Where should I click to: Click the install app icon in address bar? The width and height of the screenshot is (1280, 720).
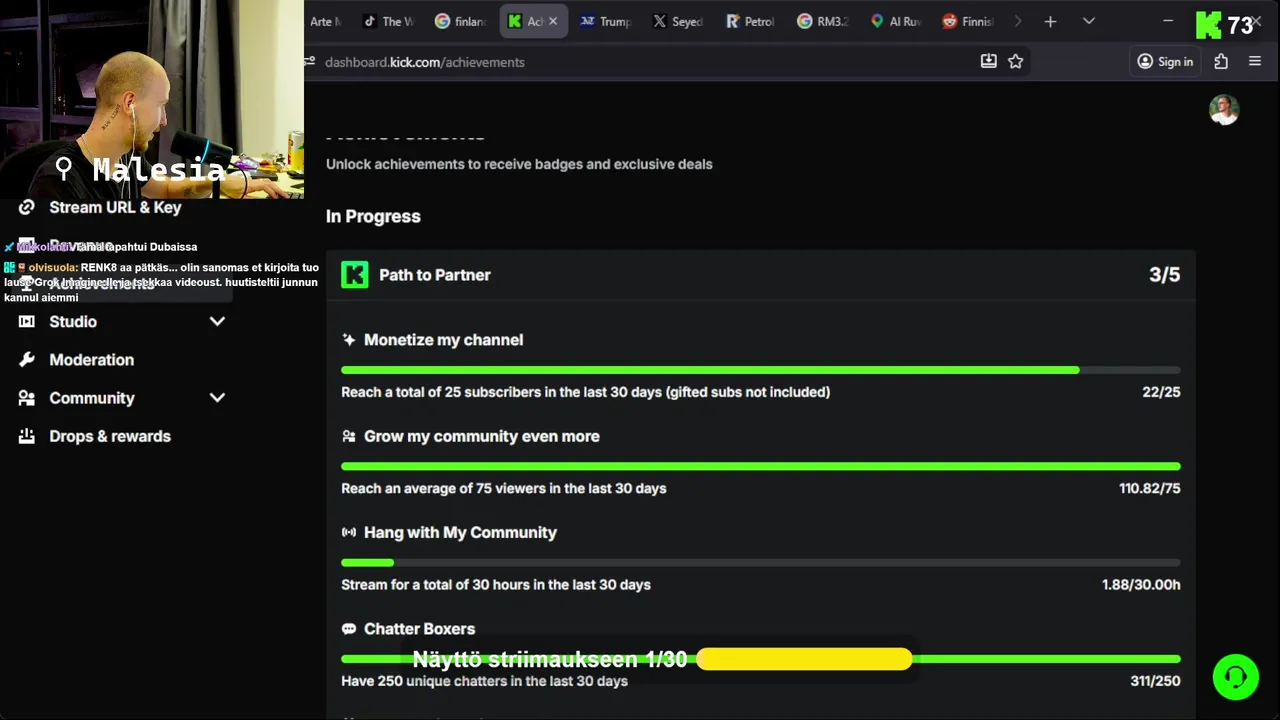pos(989,61)
